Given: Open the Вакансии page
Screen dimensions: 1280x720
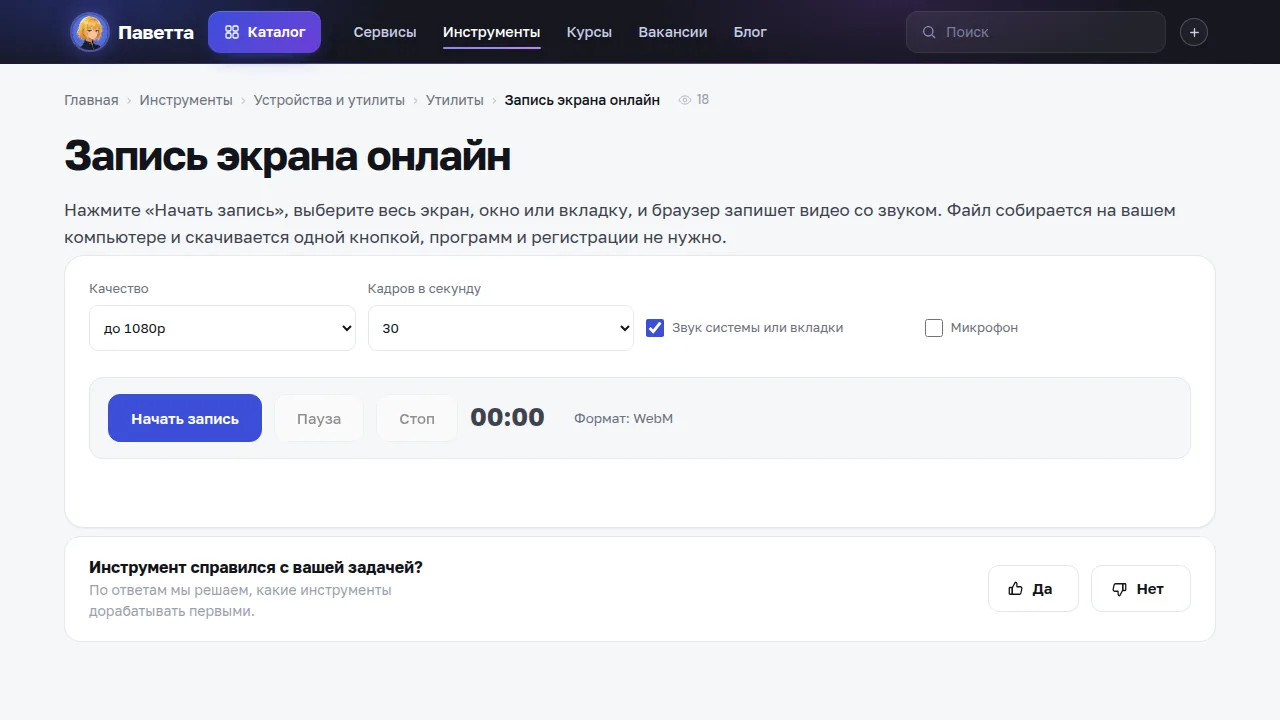Looking at the screenshot, I should click(673, 32).
